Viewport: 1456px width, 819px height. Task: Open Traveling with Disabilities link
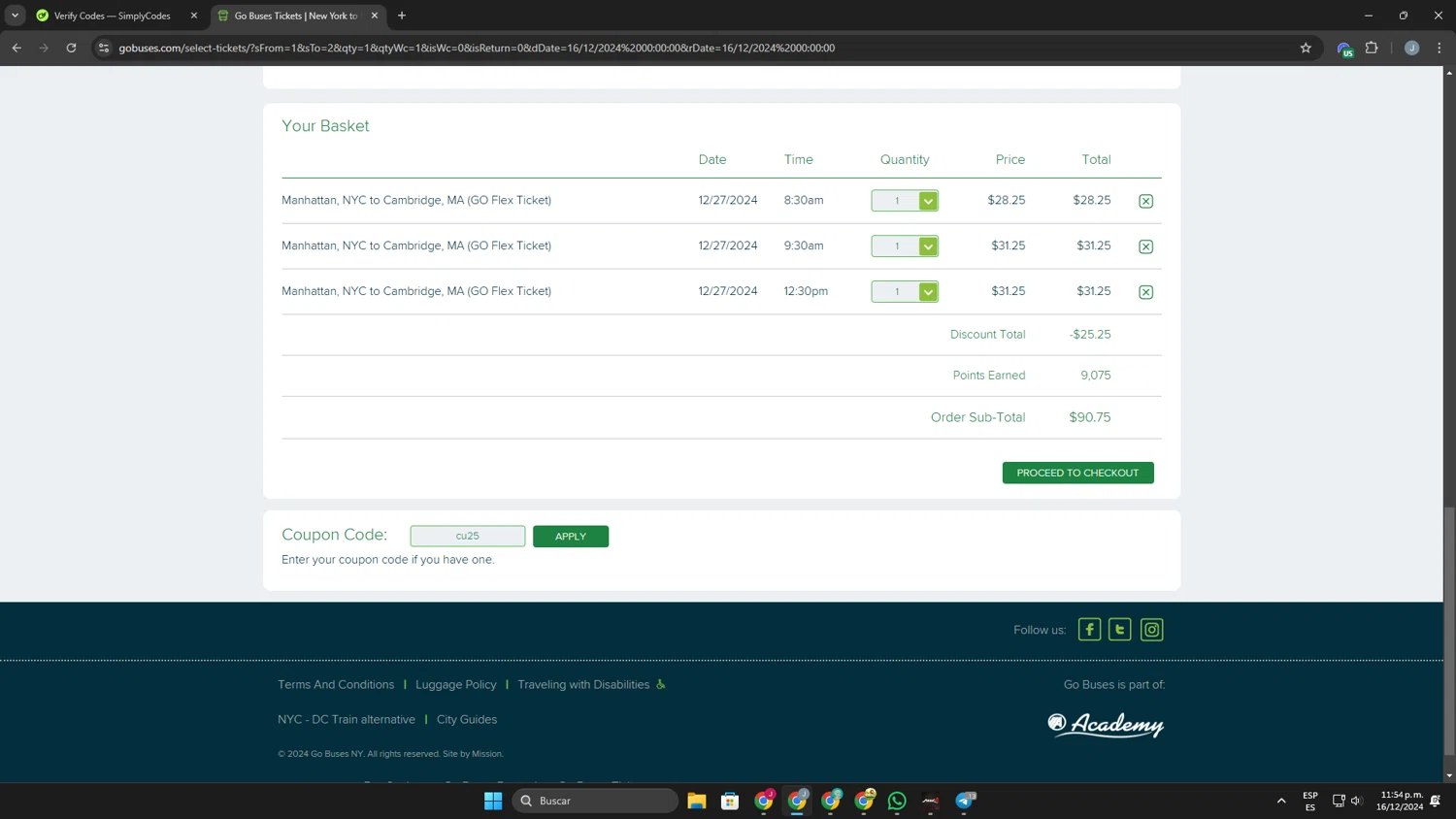[583, 684]
